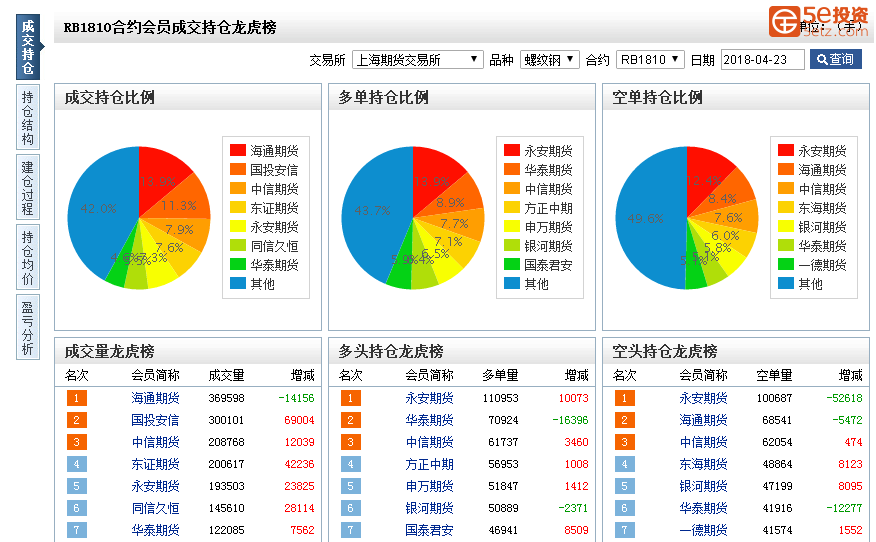Switch to the 持仓均价 sidebar tab
The height and width of the screenshot is (542, 876).
[x=28, y=258]
